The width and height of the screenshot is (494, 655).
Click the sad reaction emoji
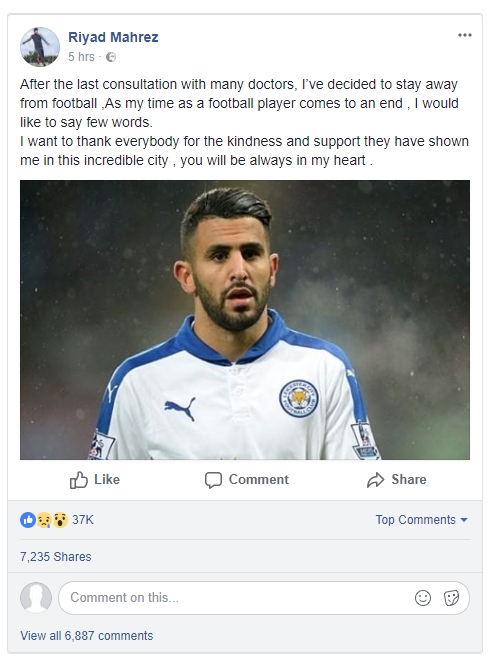(x=44, y=520)
